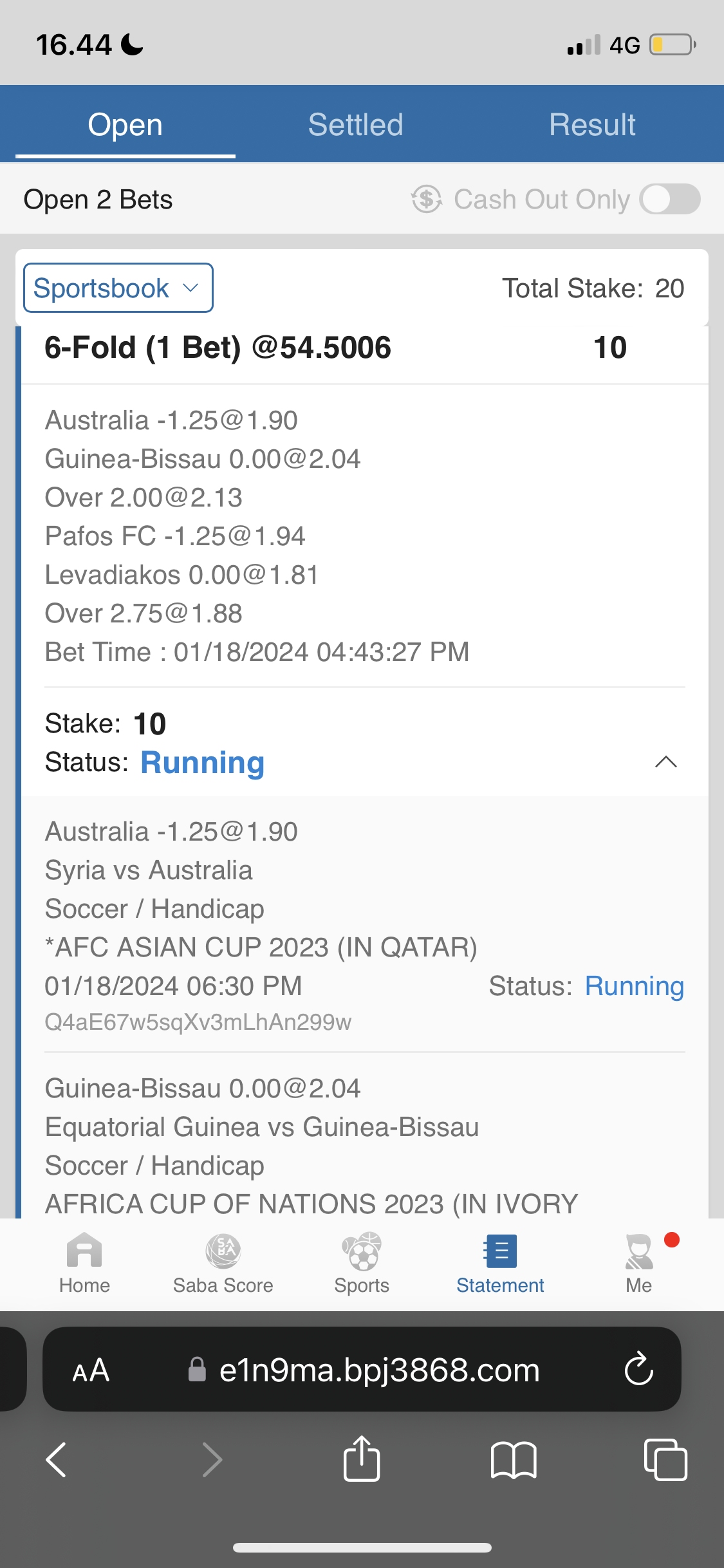Tap the Sports soccer ball icon
The image size is (724, 1568).
362,1252
